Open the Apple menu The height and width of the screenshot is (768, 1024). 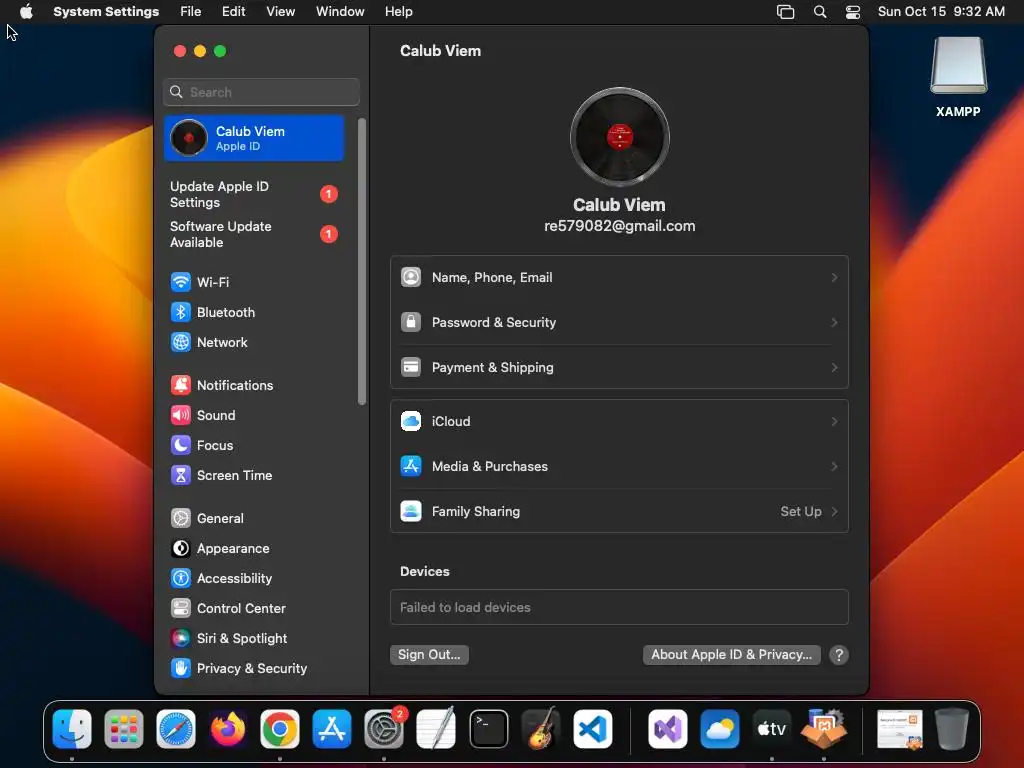click(26, 12)
